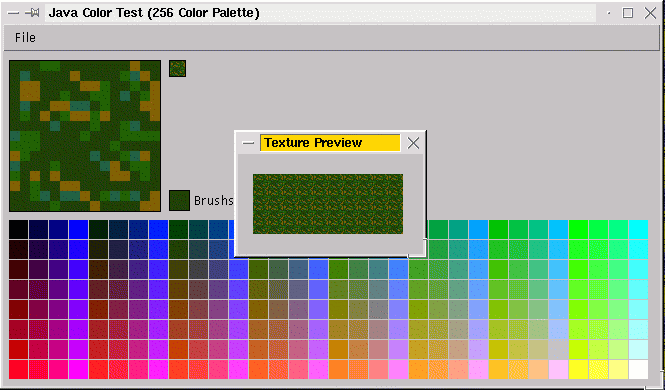Maximize the Java Color Test window

tap(628, 13)
